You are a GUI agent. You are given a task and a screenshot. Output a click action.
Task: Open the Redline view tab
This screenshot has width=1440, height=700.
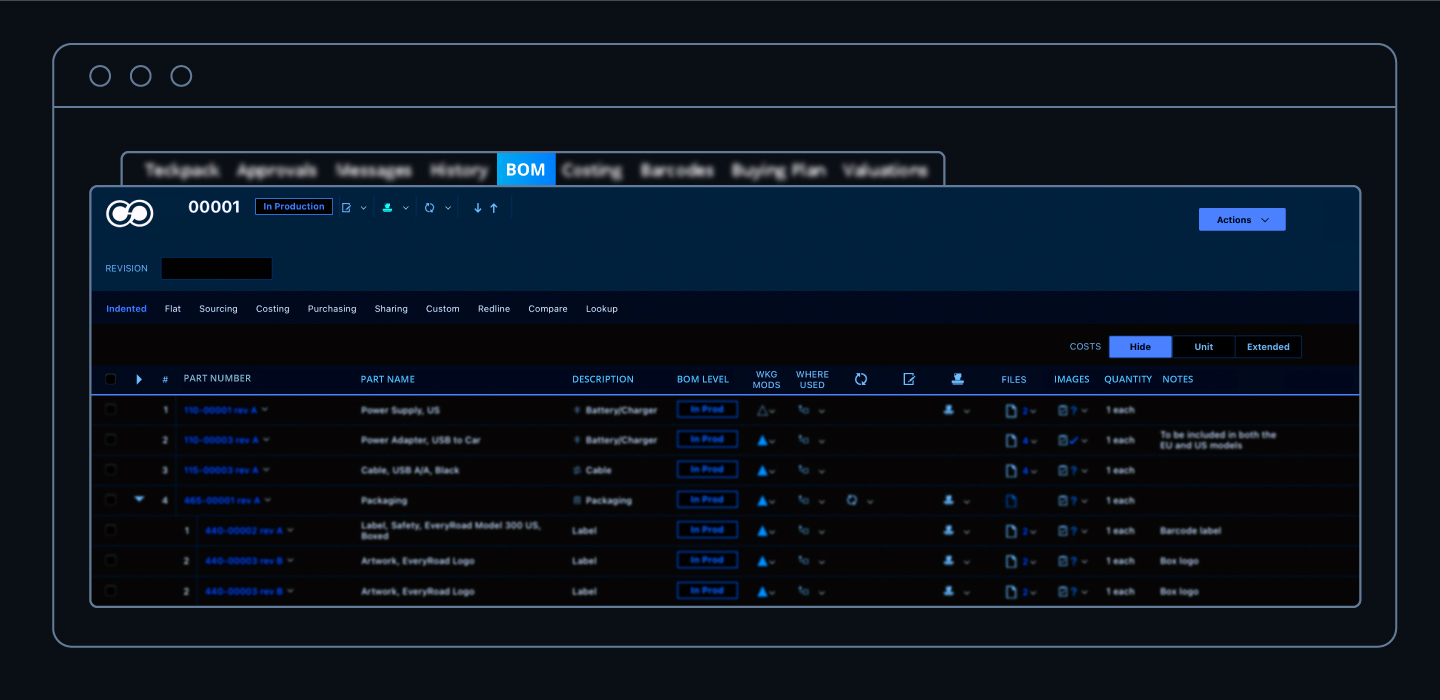pyautogui.click(x=494, y=309)
